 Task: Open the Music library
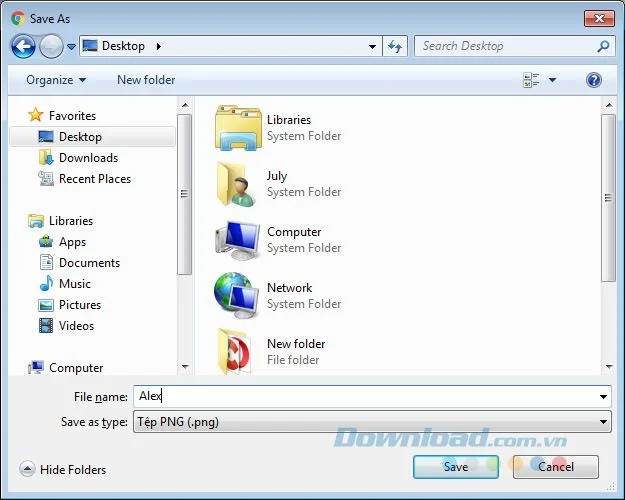[x=75, y=284]
